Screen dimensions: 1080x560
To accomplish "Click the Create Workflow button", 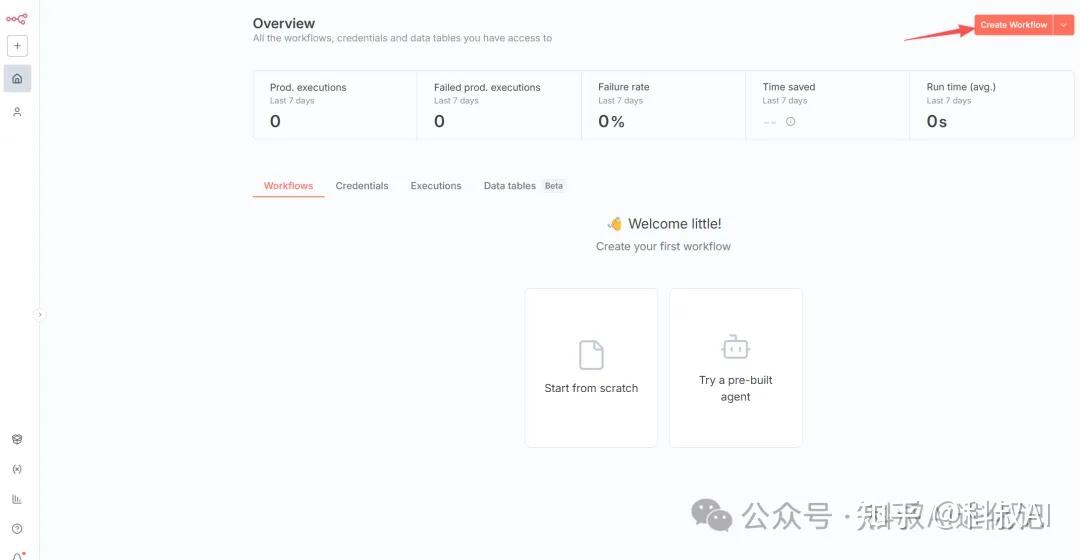I will (1013, 25).
